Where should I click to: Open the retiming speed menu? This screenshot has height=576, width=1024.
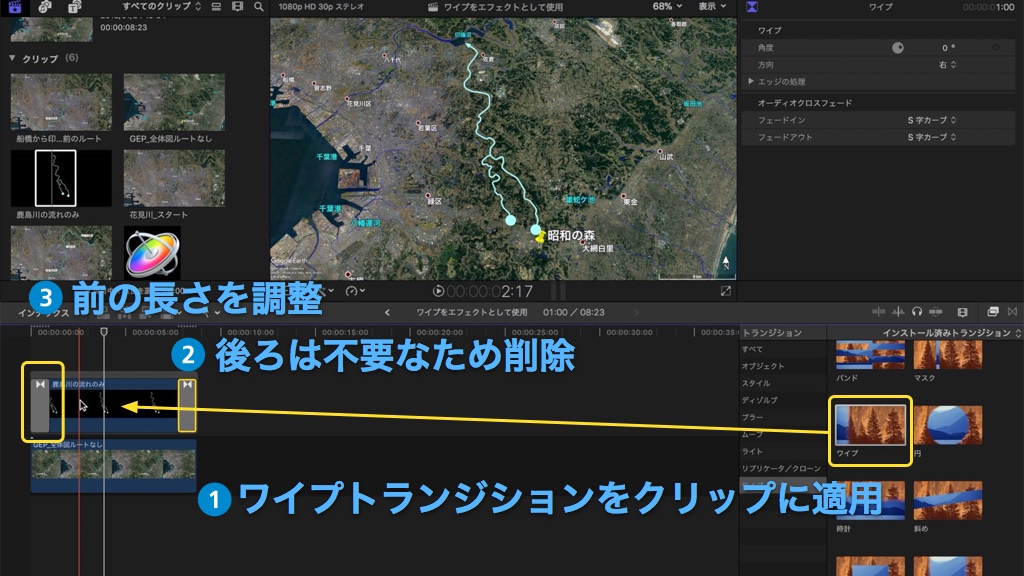355,291
